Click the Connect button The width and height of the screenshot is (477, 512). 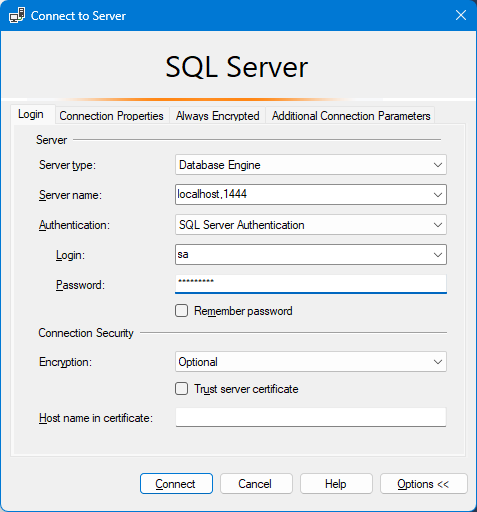176,483
